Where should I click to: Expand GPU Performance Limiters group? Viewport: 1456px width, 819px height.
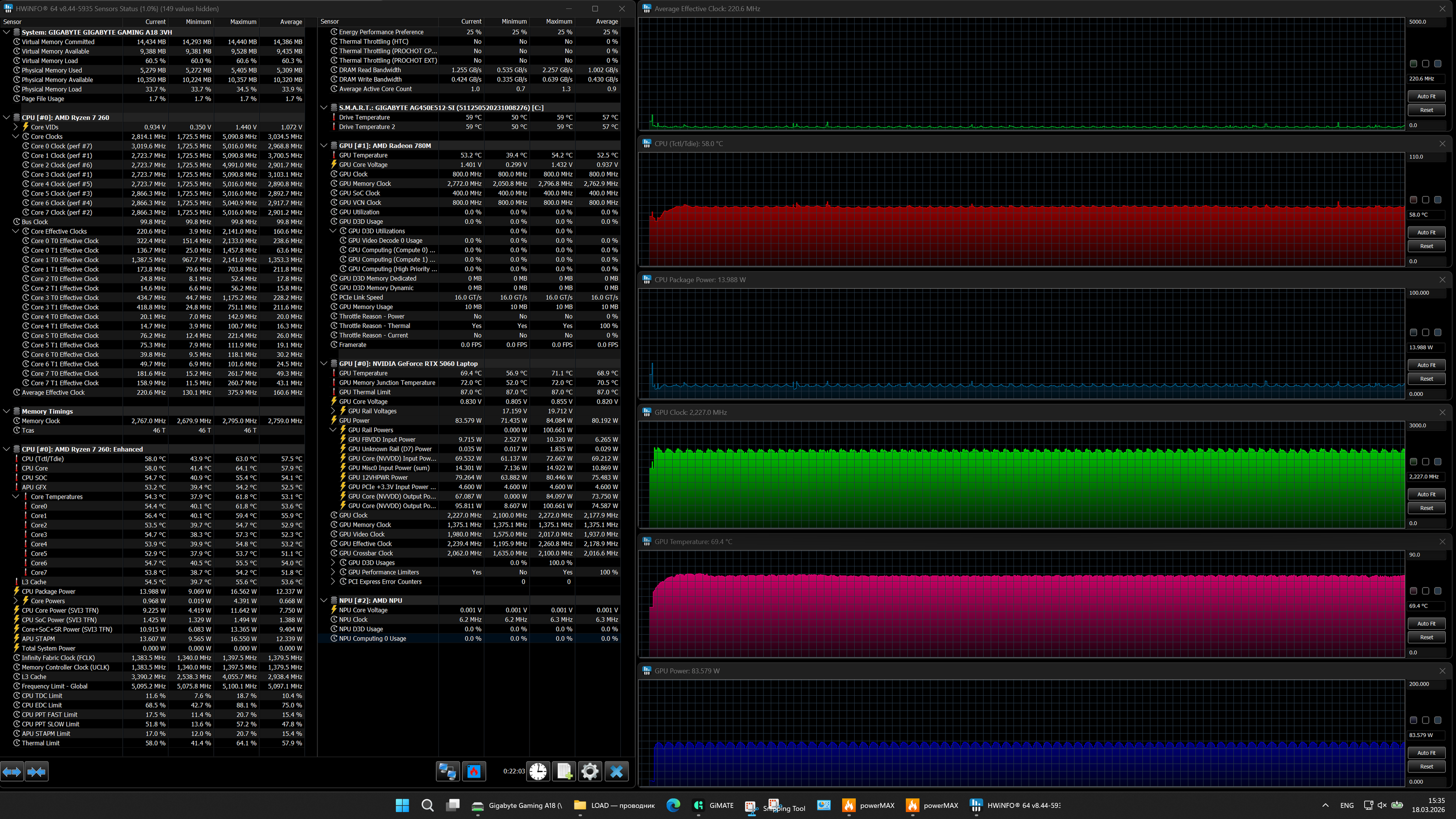coord(333,572)
